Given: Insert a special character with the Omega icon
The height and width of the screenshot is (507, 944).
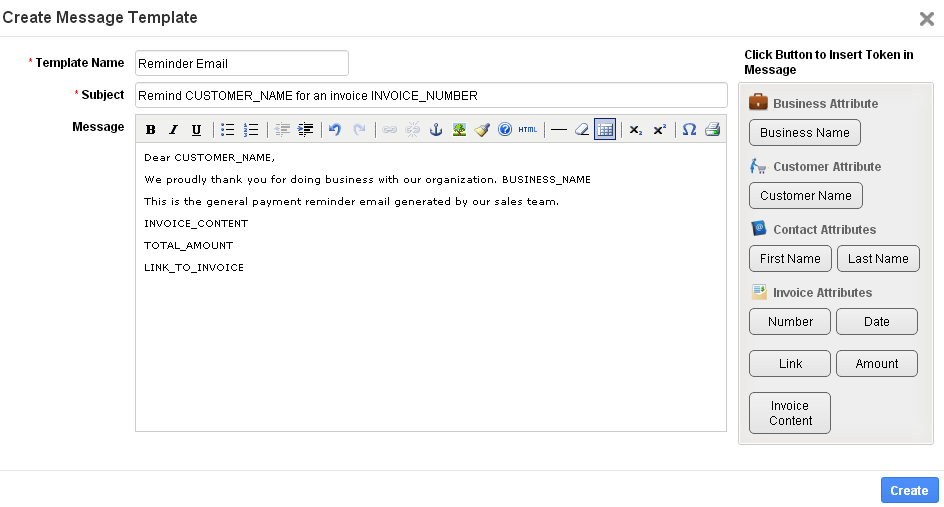Looking at the screenshot, I should 689,129.
